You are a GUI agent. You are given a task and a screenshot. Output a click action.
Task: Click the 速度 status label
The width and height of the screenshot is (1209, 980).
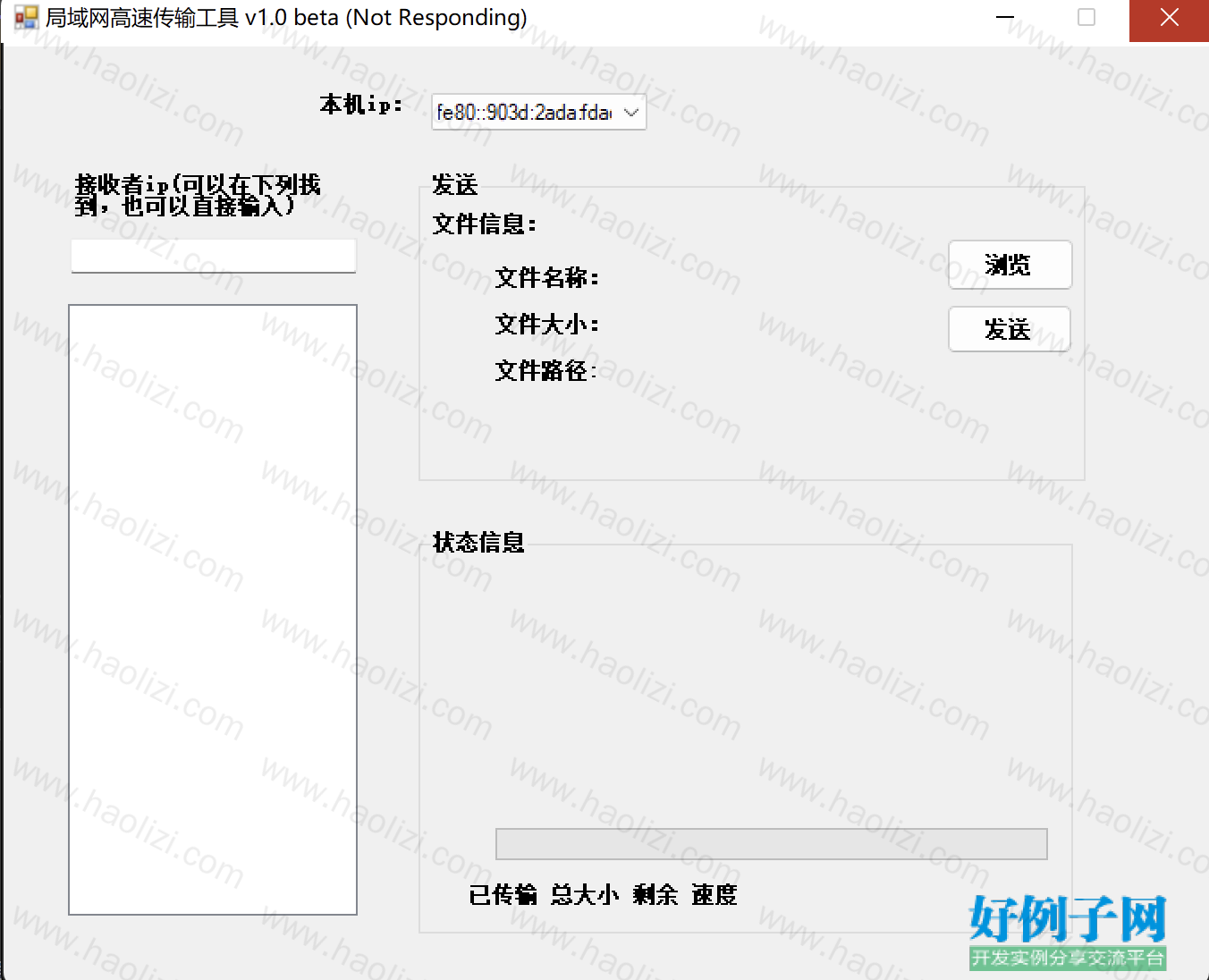(714, 895)
